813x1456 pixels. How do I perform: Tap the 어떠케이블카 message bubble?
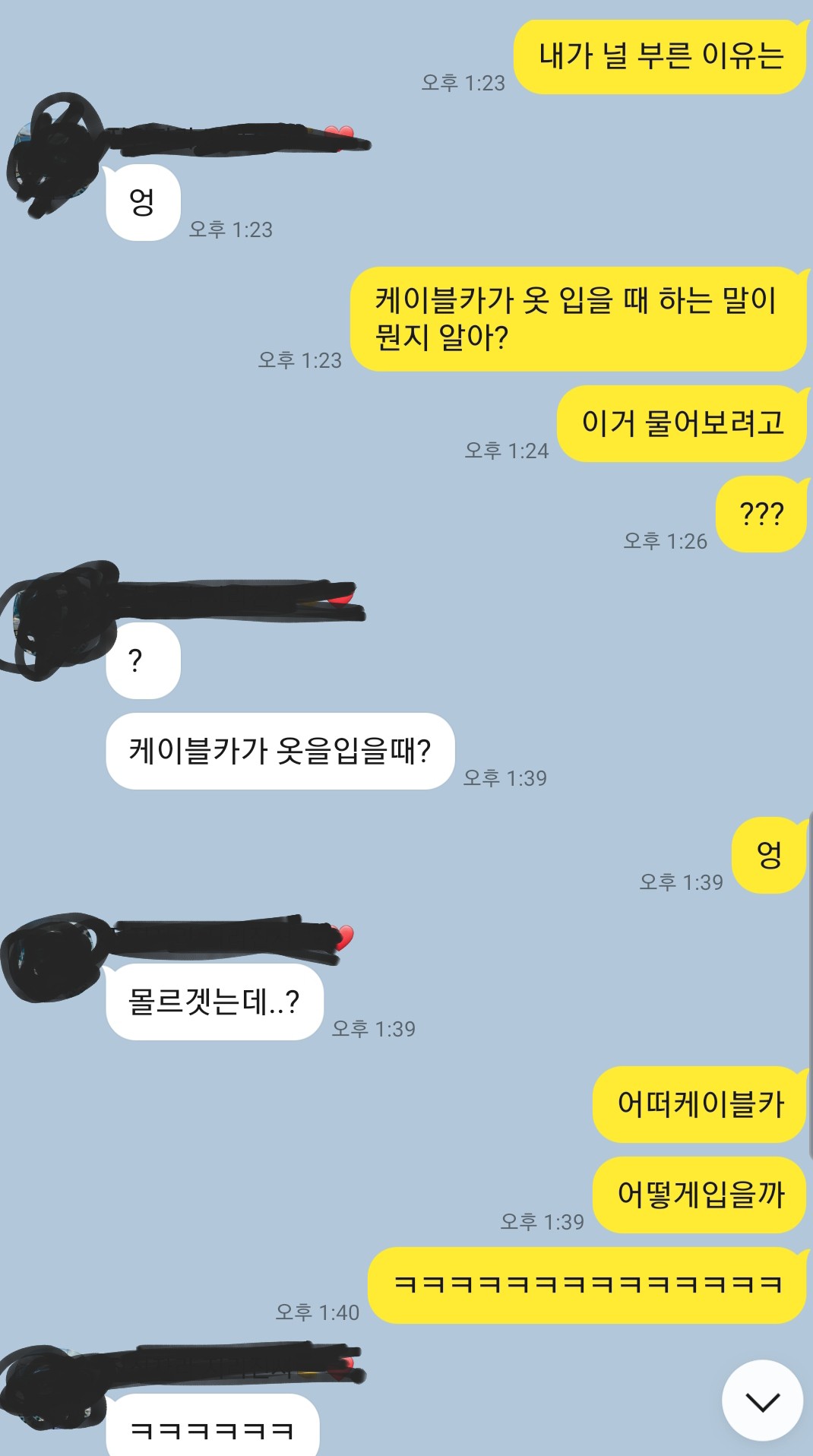[x=699, y=1104]
